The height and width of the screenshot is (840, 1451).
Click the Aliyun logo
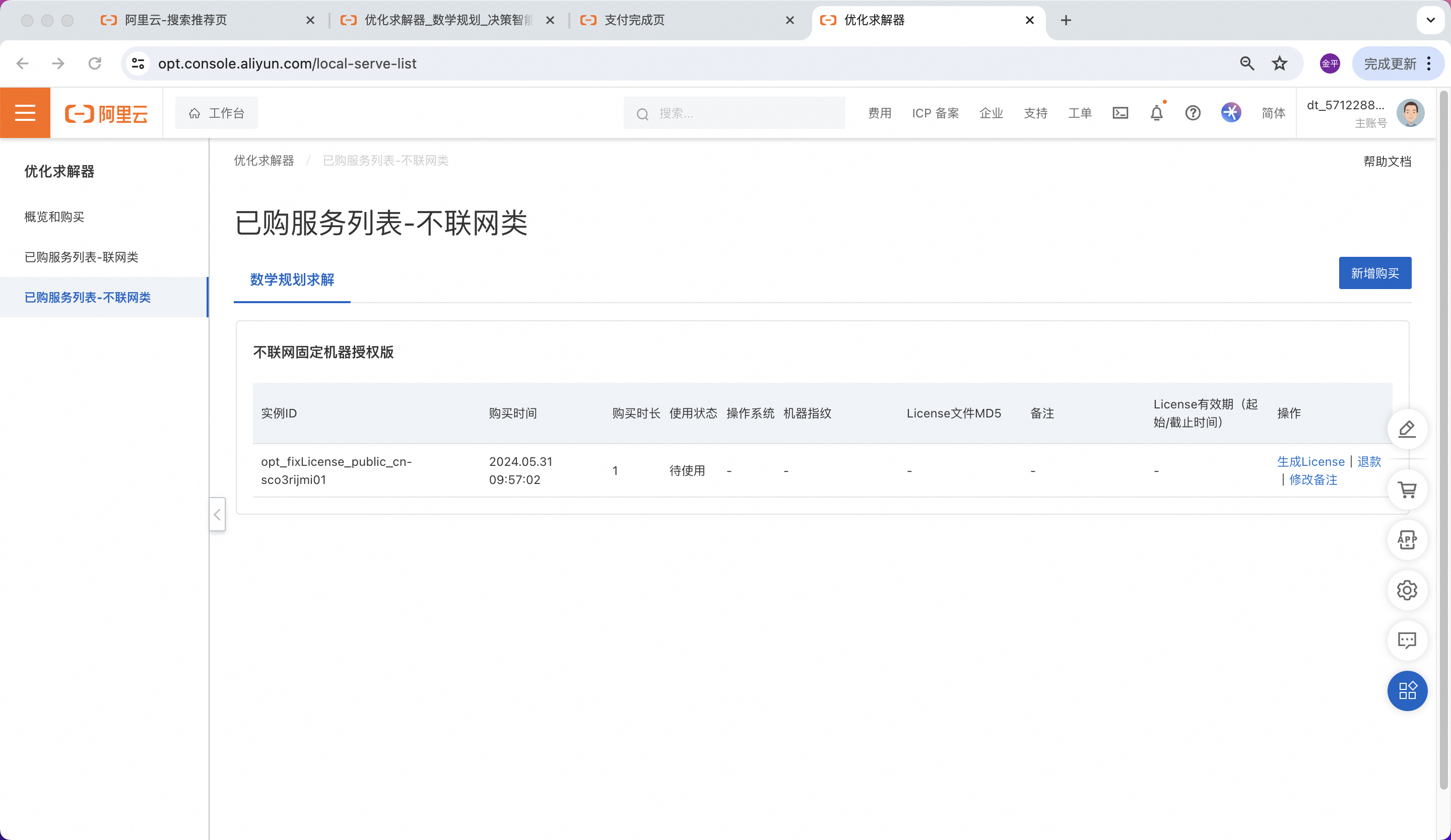[x=106, y=113]
